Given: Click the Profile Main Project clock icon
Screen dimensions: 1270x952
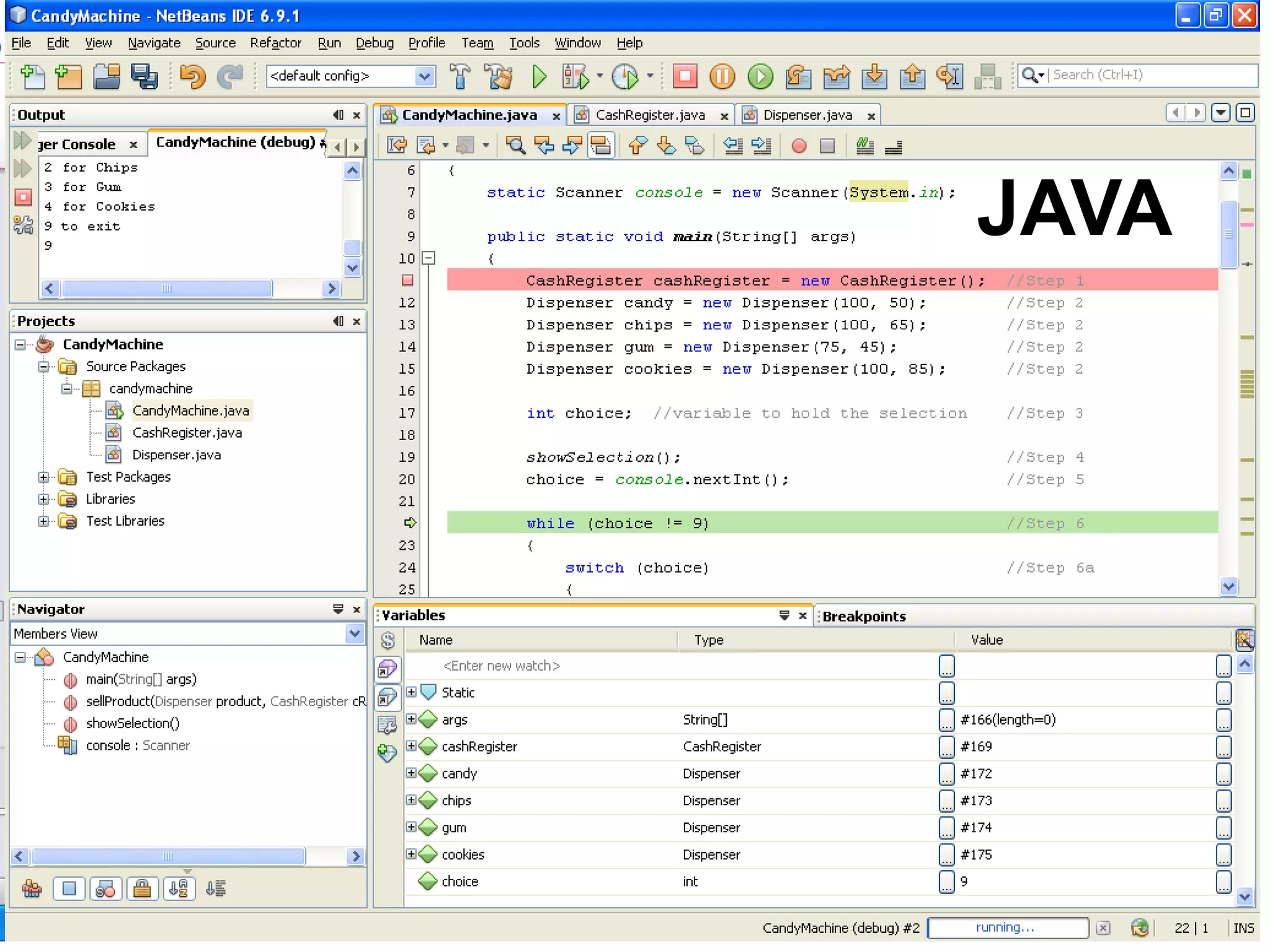Looking at the screenshot, I should 625,76.
